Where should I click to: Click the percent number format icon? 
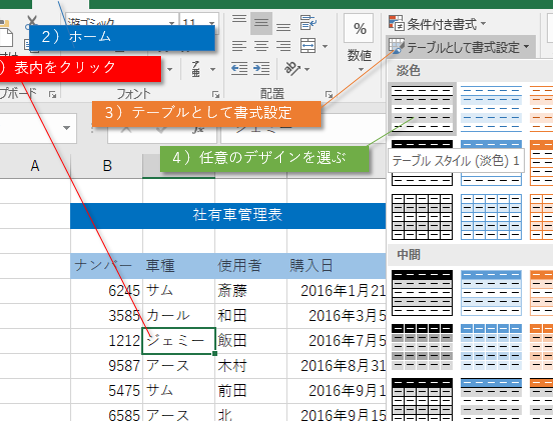(359, 29)
